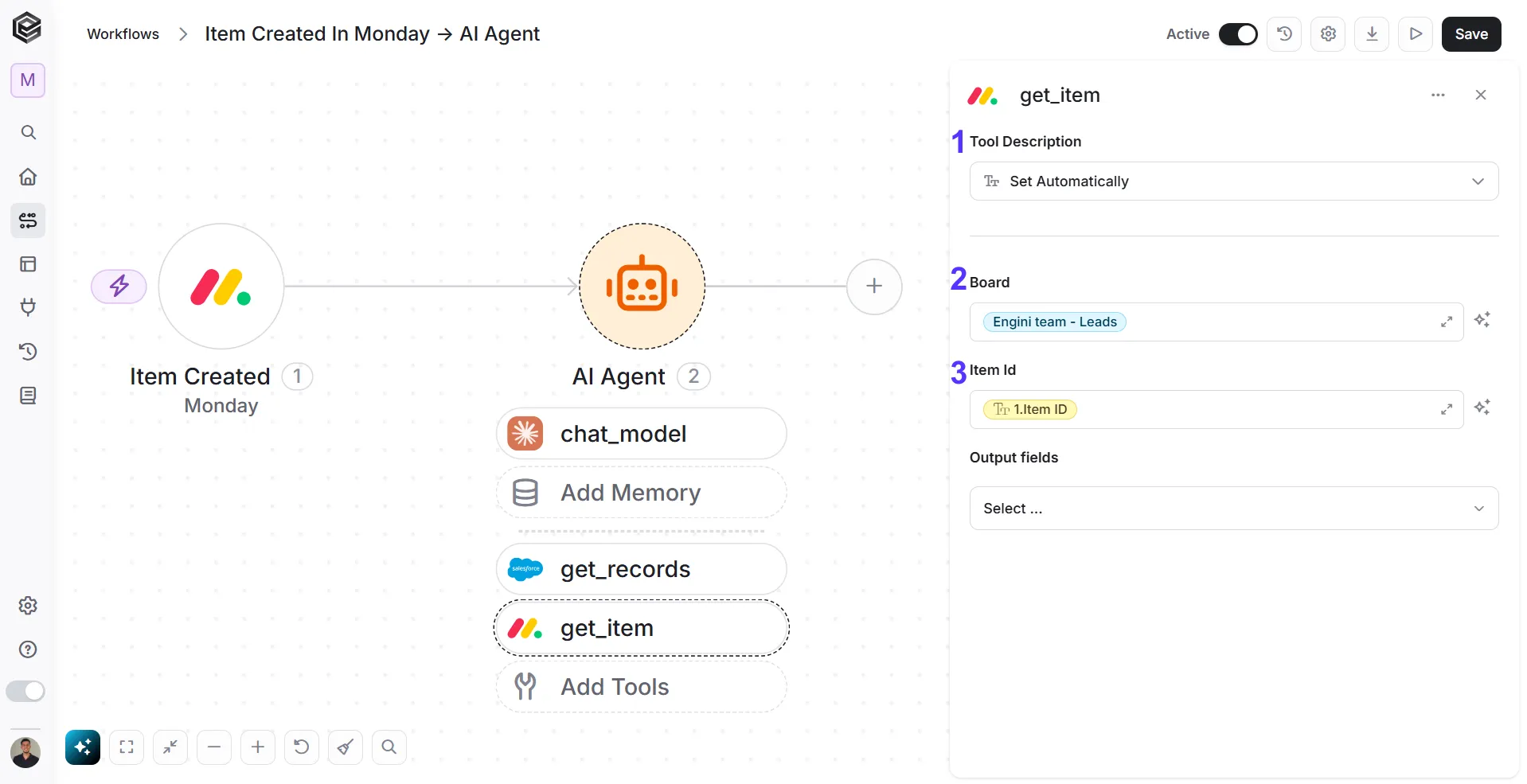Click AI sparkle next to Board field
The image size is (1527, 784).
tap(1482, 320)
